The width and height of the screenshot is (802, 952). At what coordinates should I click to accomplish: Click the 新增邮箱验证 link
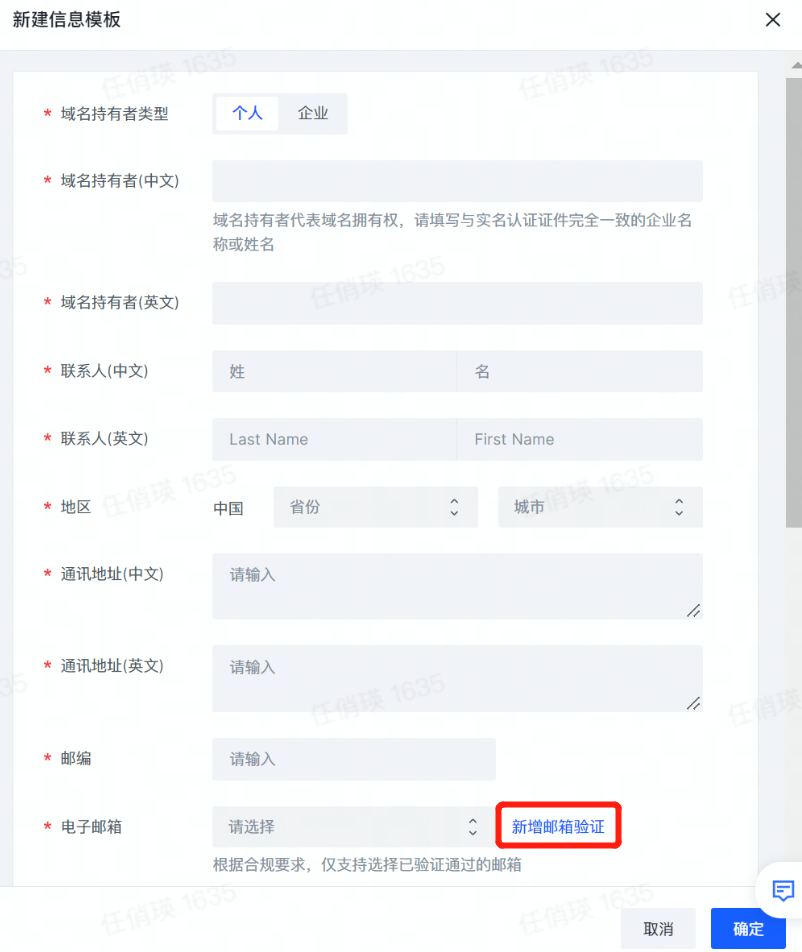click(558, 827)
